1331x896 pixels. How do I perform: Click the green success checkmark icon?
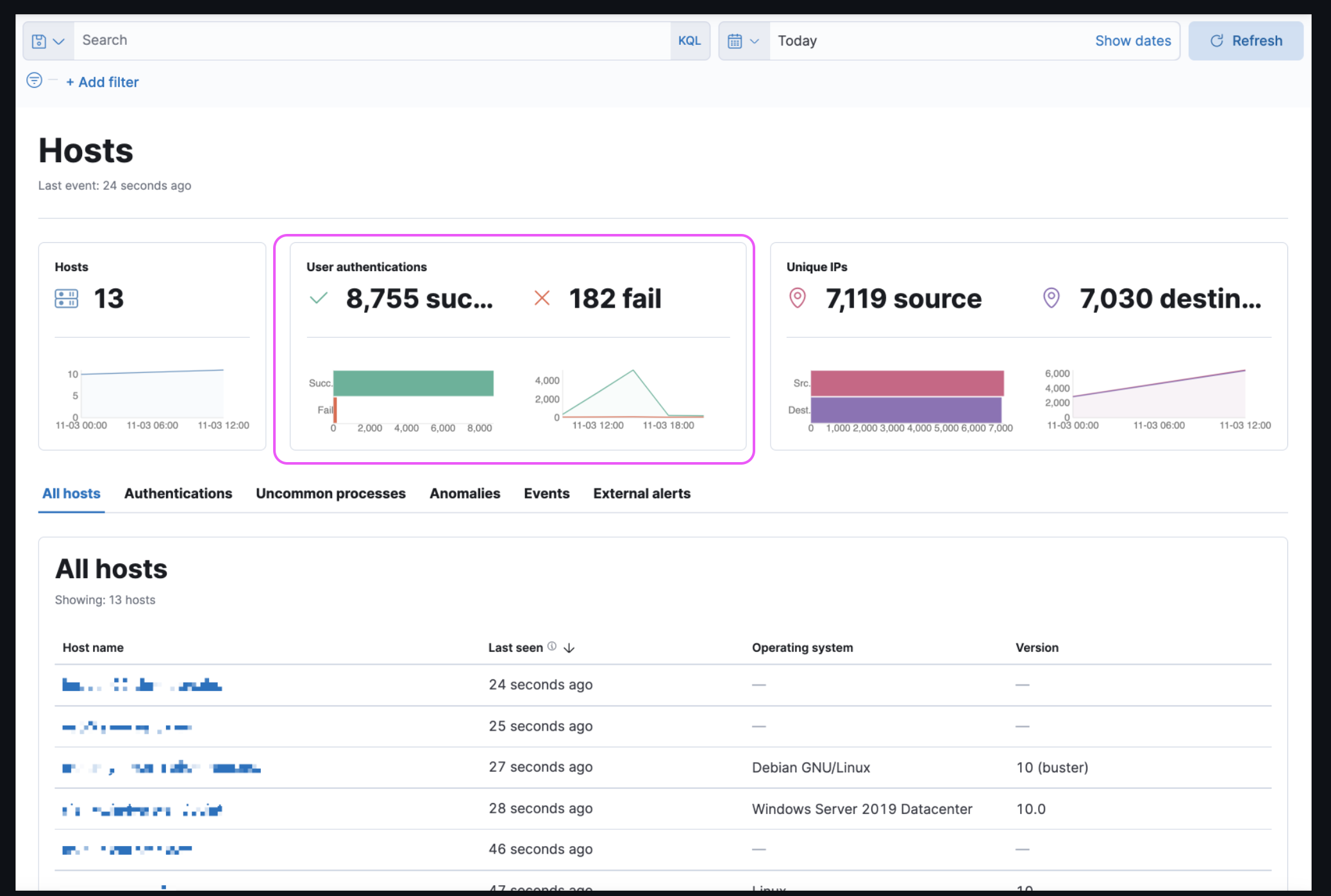point(319,299)
